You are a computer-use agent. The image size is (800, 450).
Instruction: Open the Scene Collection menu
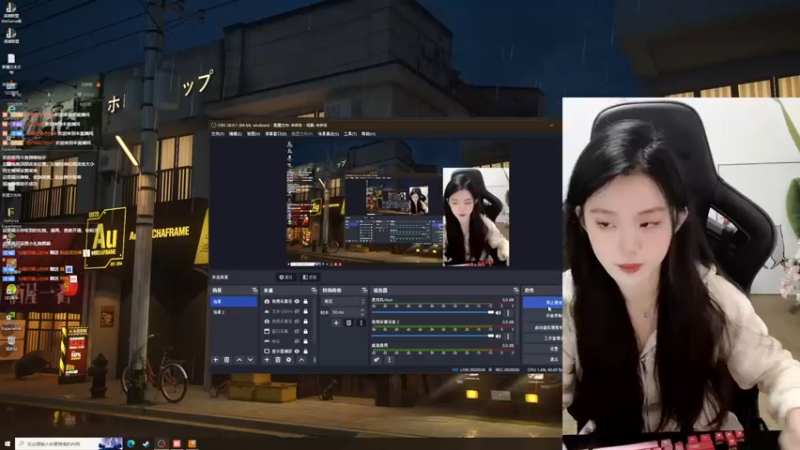(328, 134)
